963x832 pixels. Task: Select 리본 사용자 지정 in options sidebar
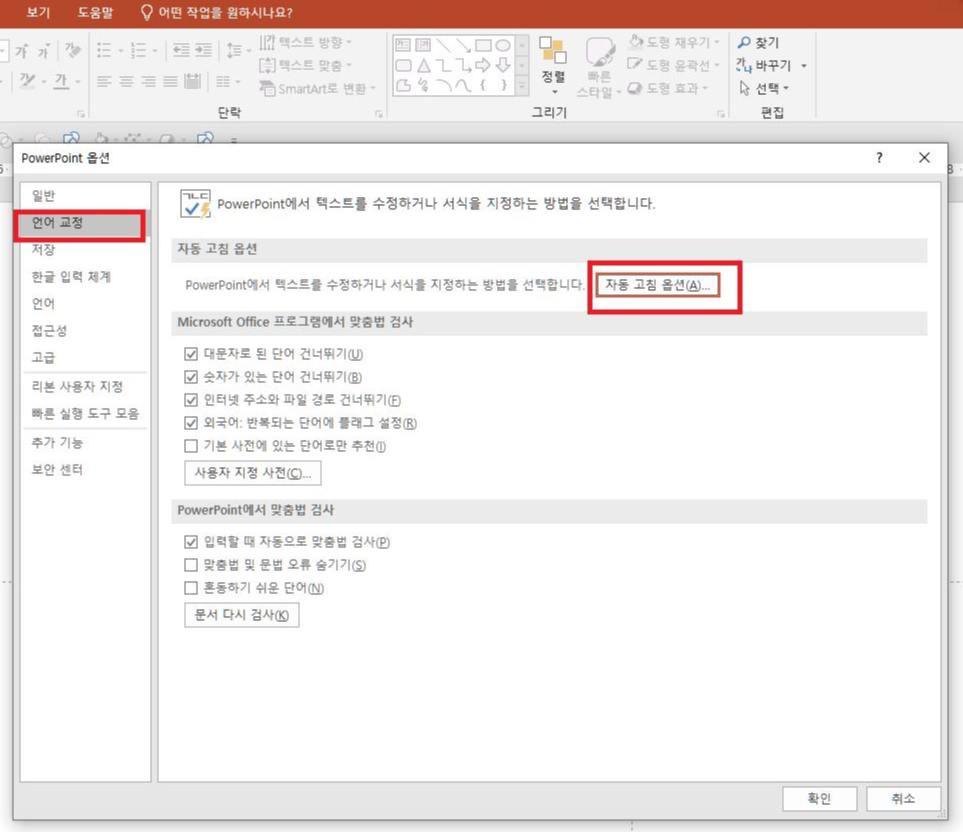click(85, 386)
